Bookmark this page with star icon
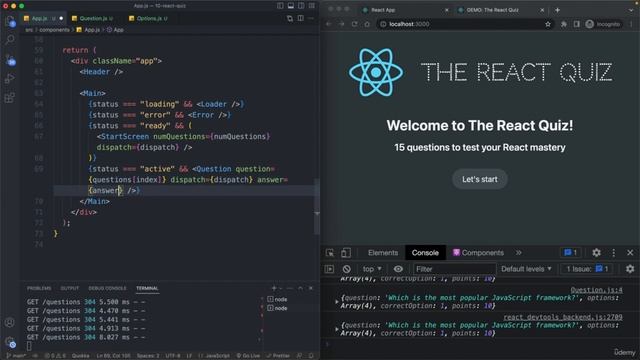This screenshot has width=640, height=360. click(x=548, y=24)
